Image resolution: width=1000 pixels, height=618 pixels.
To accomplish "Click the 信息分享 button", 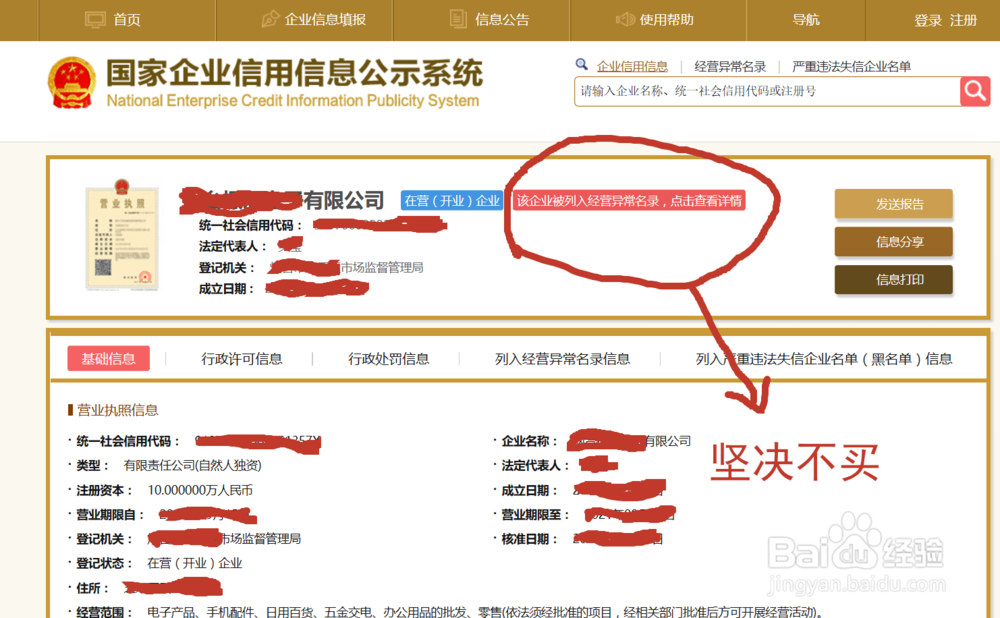I will 893,241.
